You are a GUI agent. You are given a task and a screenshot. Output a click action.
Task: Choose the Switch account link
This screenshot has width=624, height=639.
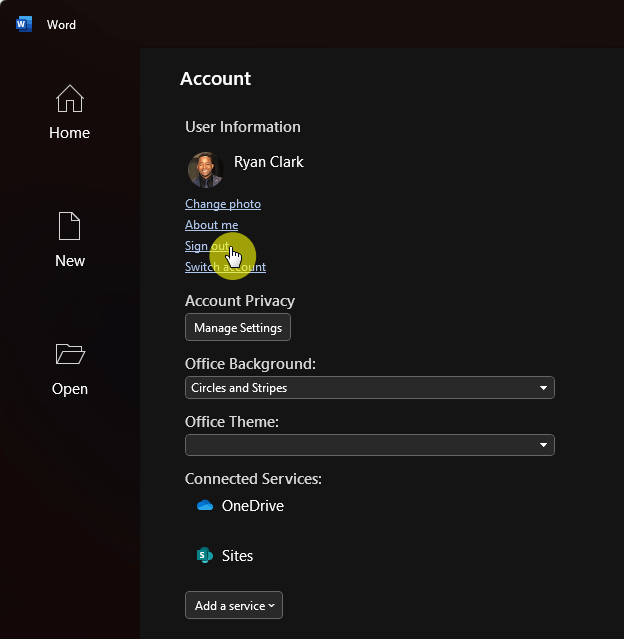pyautogui.click(x=225, y=267)
